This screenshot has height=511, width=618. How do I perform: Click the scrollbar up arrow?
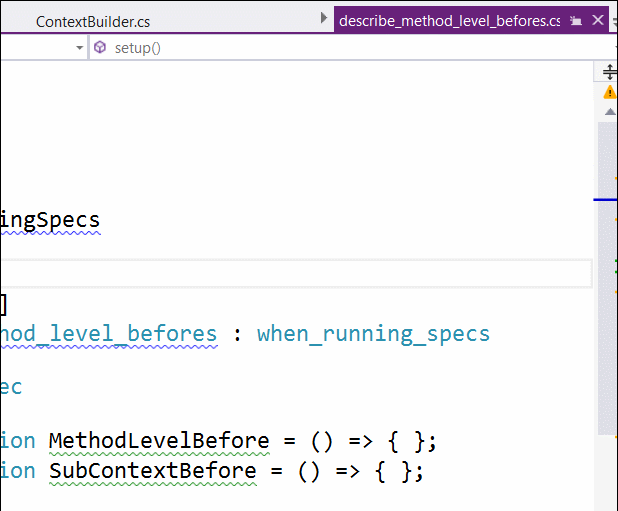tap(610, 112)
